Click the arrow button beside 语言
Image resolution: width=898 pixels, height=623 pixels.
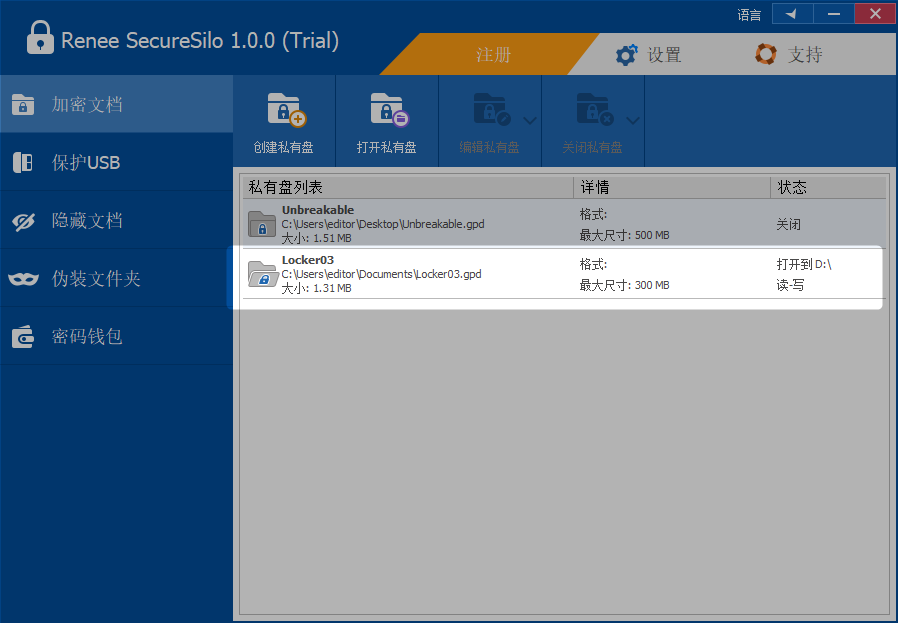[792, 14]
